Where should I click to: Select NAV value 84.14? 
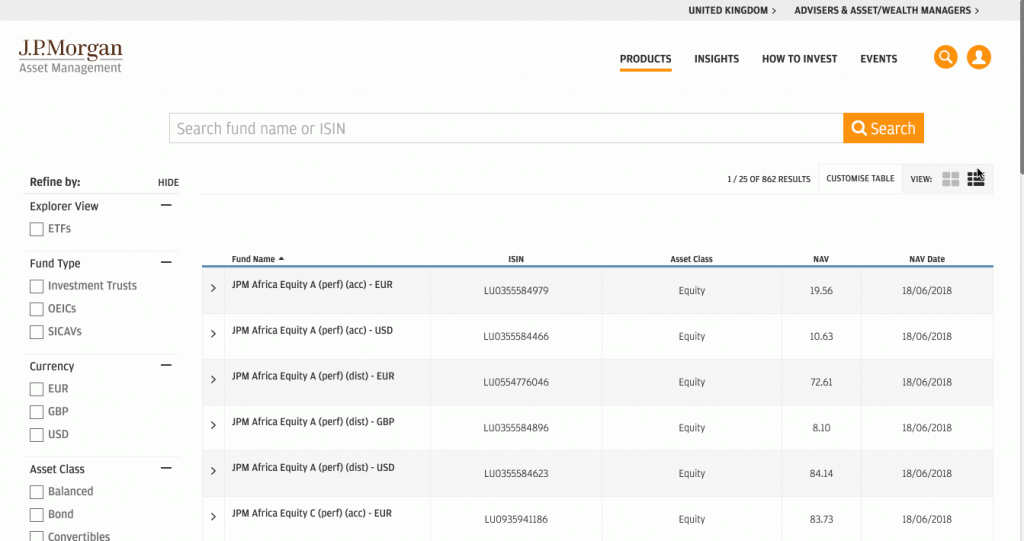coord(821,474)
